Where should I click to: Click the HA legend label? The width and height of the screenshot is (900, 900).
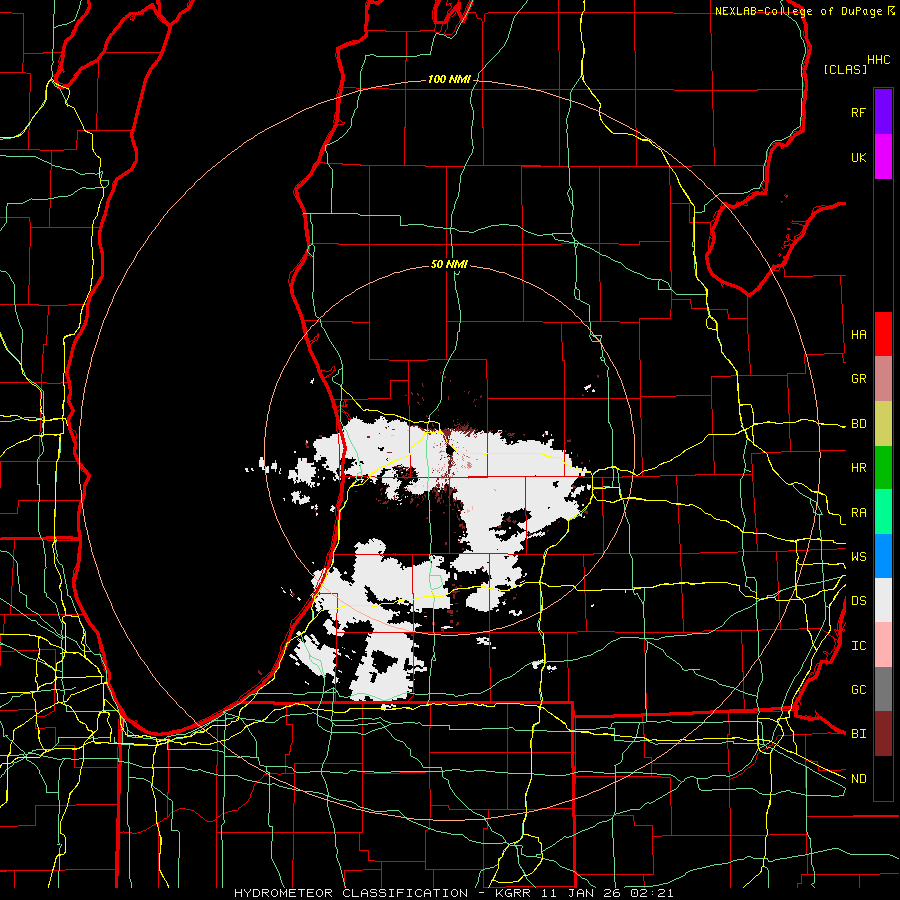pyautogui.click(x=858, y=335)
